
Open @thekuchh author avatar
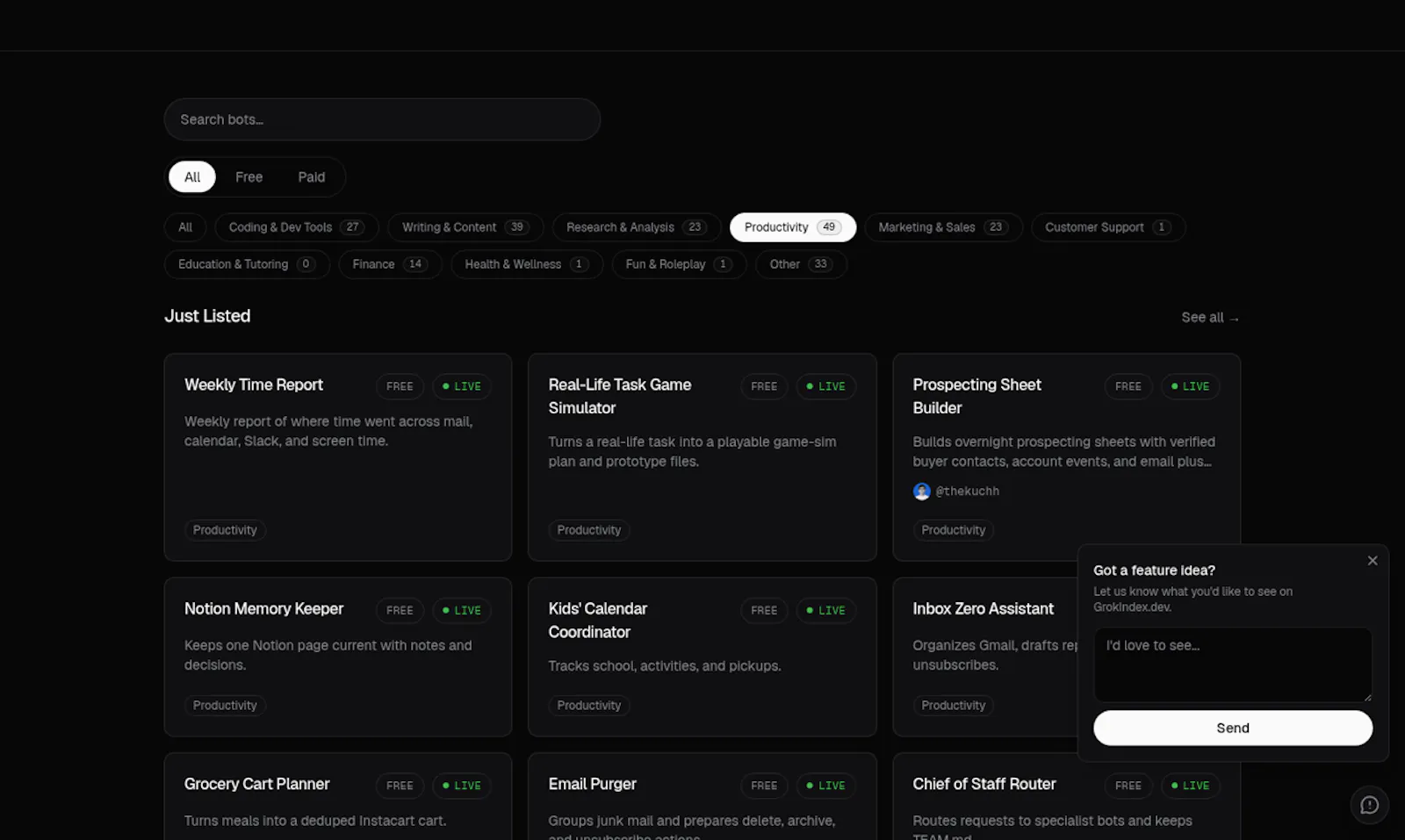[x=921, y=492]
